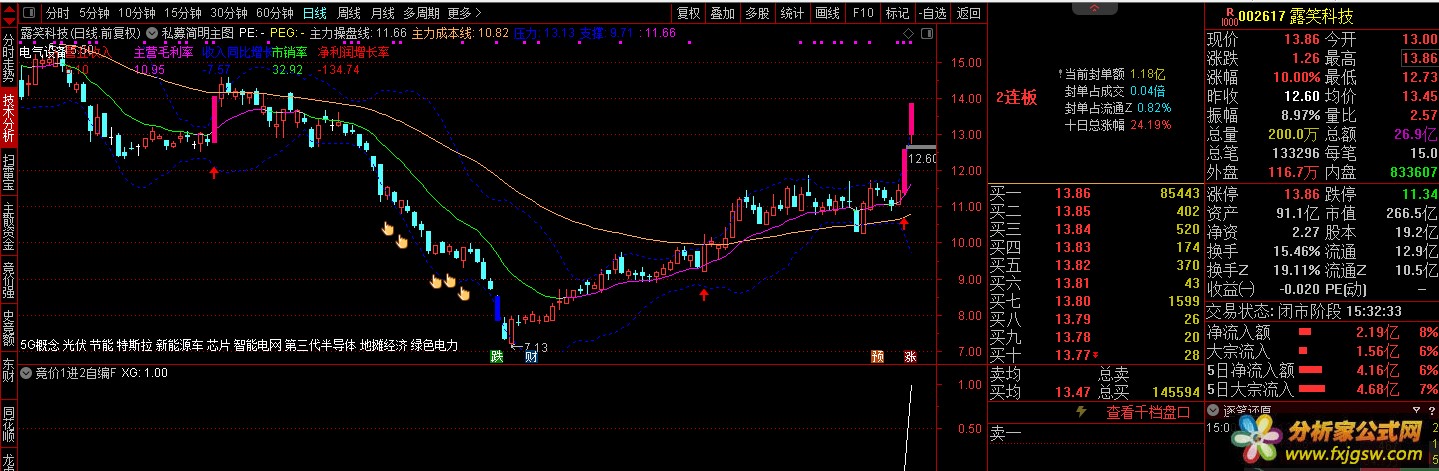Open 分时走势 in the left sidebar
The width and height of the screenshot is (1439, 471).
[9, 57]
